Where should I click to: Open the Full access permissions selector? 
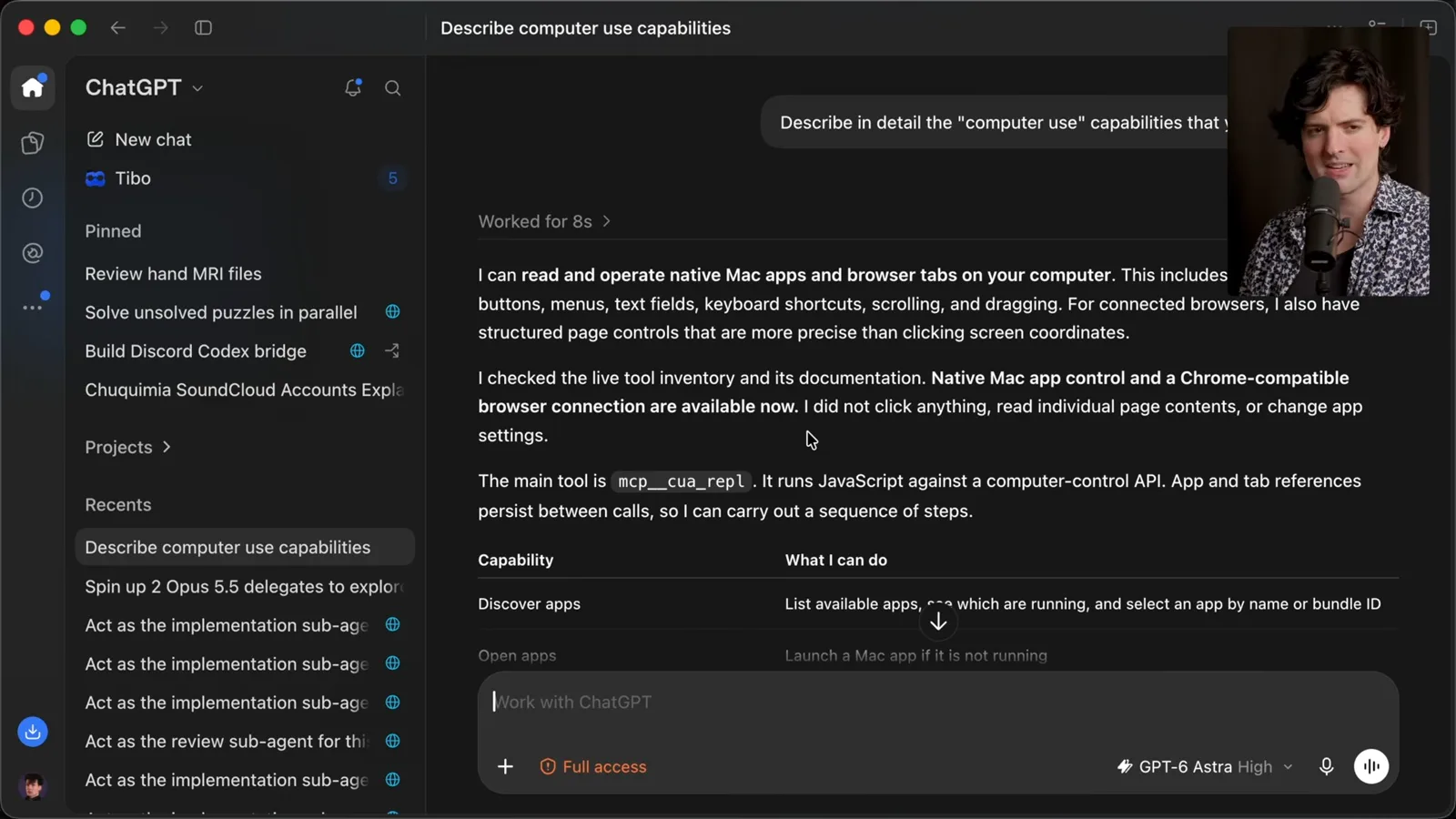click(x=593, y=766)
